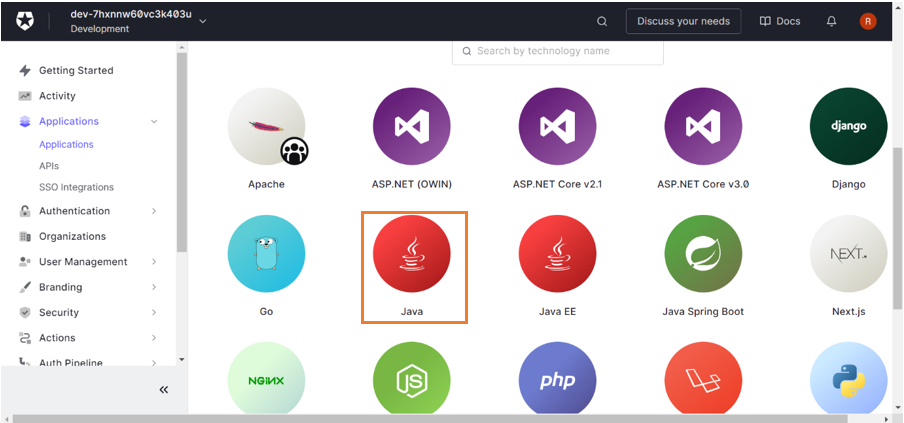Viewport: 904px width, 423px height.
Task: Open APIs in the sidebar
Action: [49, 166]
